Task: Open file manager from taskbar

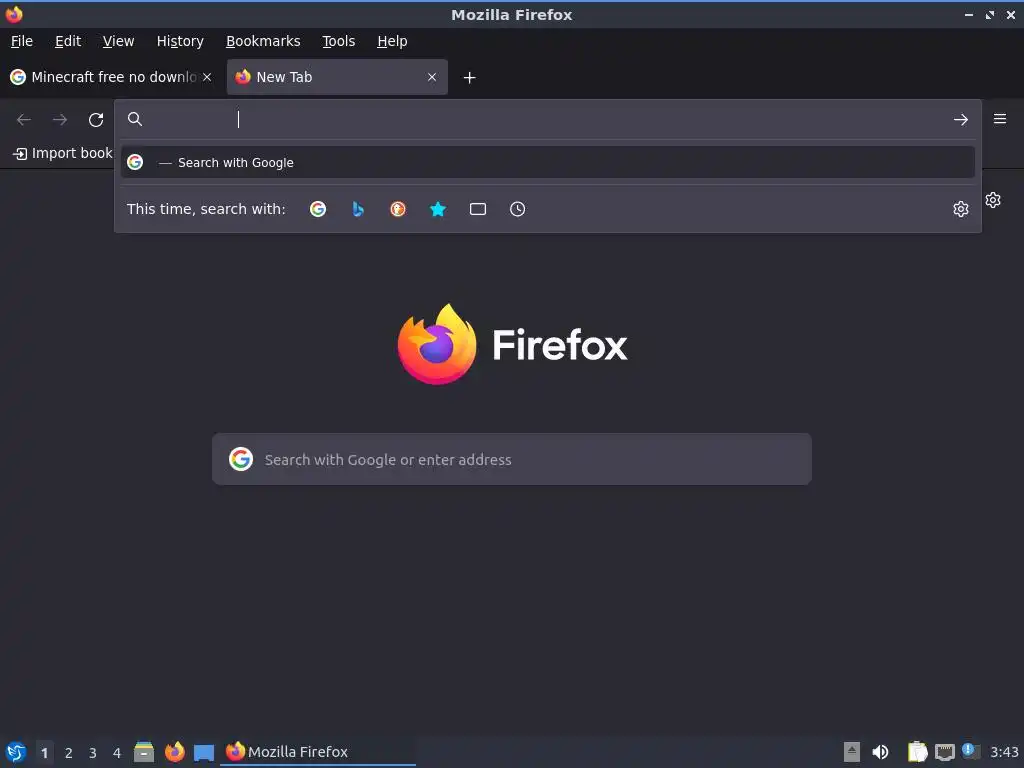Action: tap(144, 752)
